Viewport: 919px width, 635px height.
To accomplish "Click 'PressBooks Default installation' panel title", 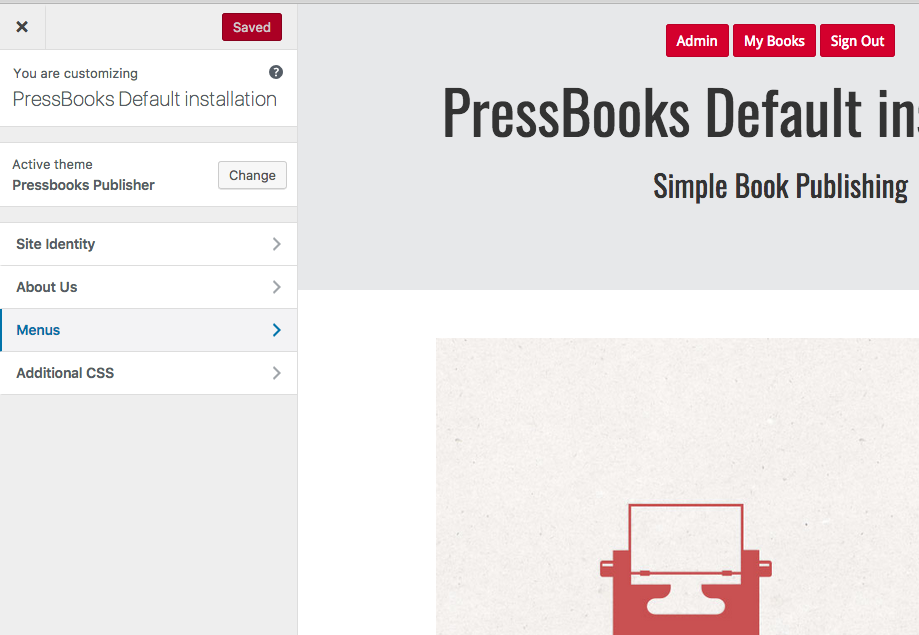I will click(145, 99).
